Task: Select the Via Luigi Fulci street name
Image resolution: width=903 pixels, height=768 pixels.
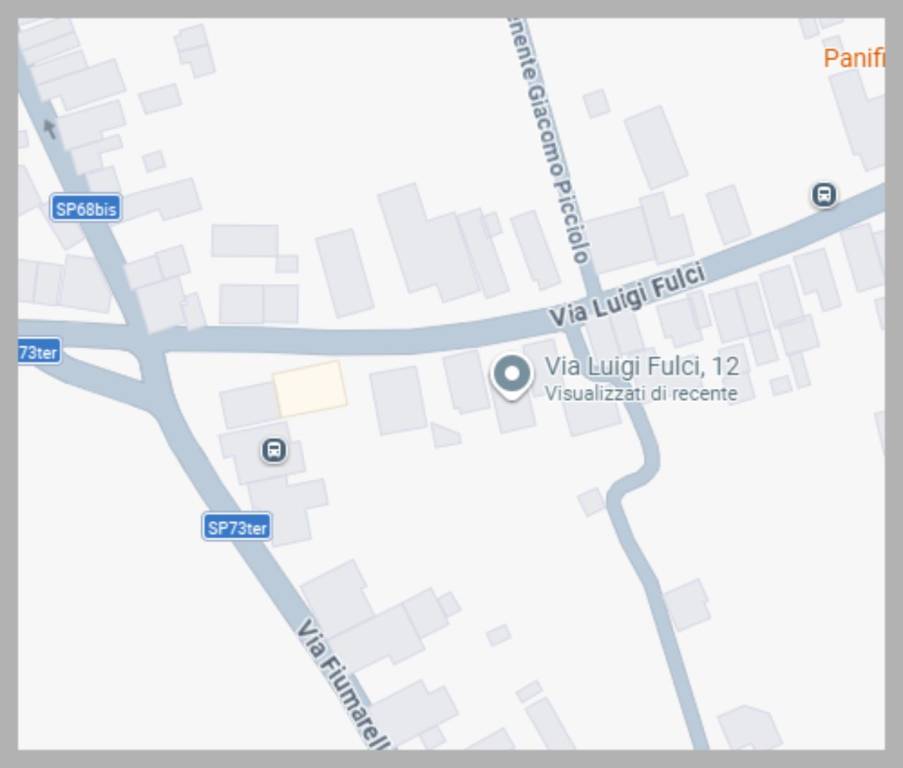Action: 627,295
